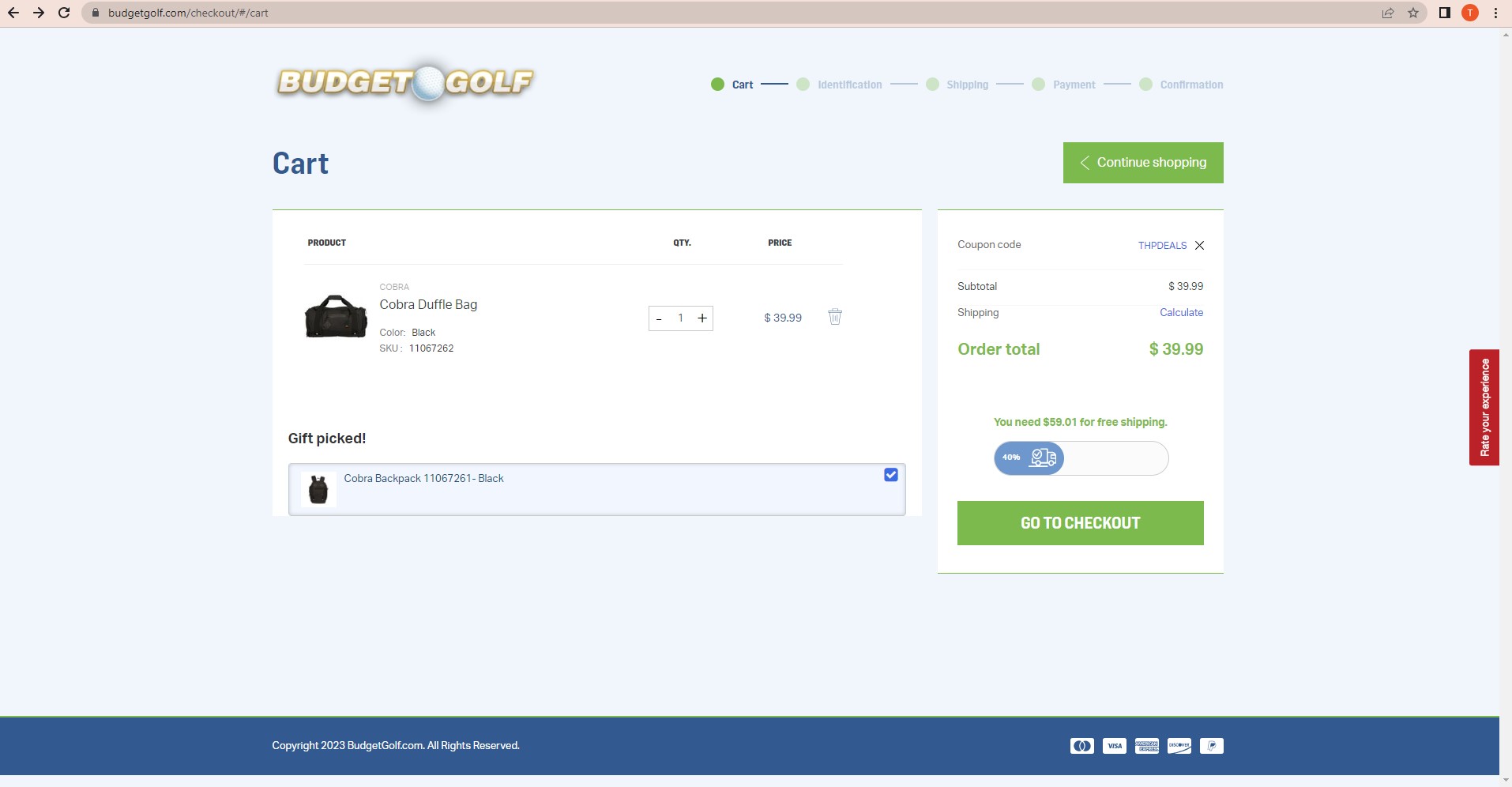Click the $ 39.99 item price
This screenshot has height=787, width=1512.
783,318
